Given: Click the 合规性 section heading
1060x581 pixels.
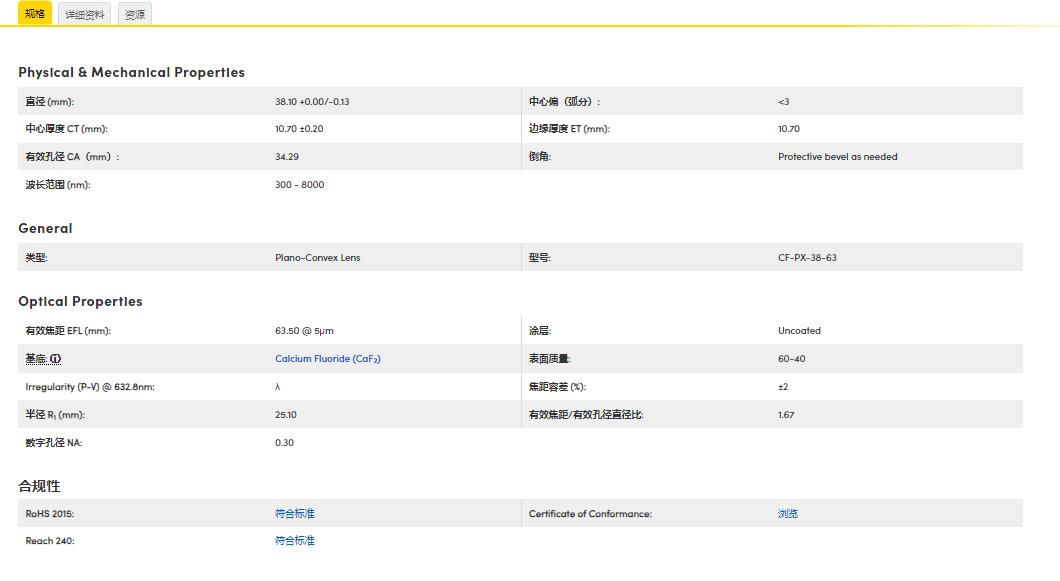Looking at the screenshot, I should point(38,486).
